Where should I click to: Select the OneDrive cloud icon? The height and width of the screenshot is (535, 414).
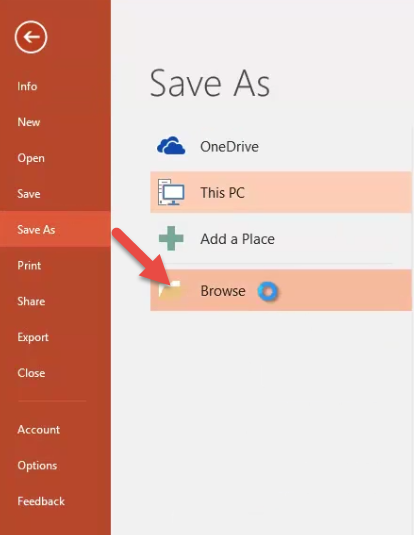coord(171,146)
